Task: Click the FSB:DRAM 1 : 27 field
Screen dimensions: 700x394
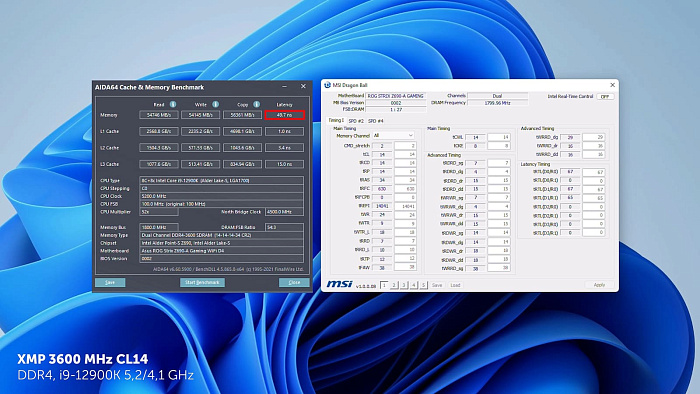Action: [396, 109]
